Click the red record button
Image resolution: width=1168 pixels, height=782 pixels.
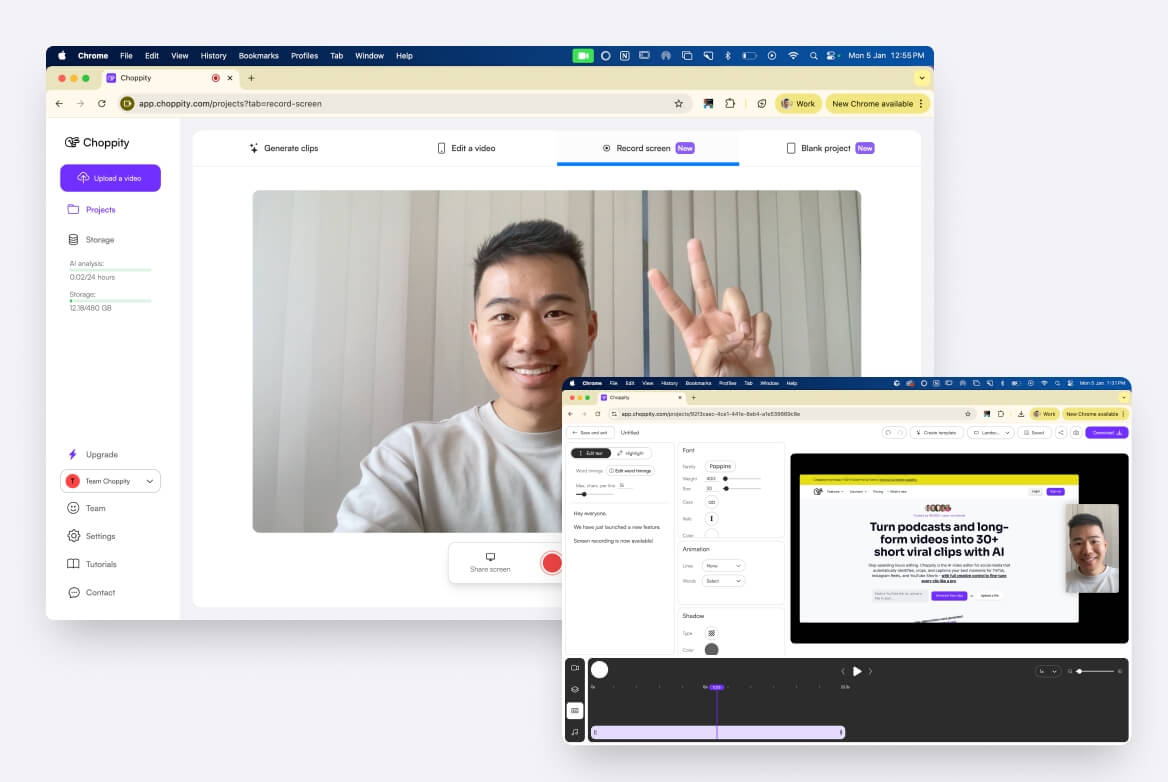tap(551, 563)
